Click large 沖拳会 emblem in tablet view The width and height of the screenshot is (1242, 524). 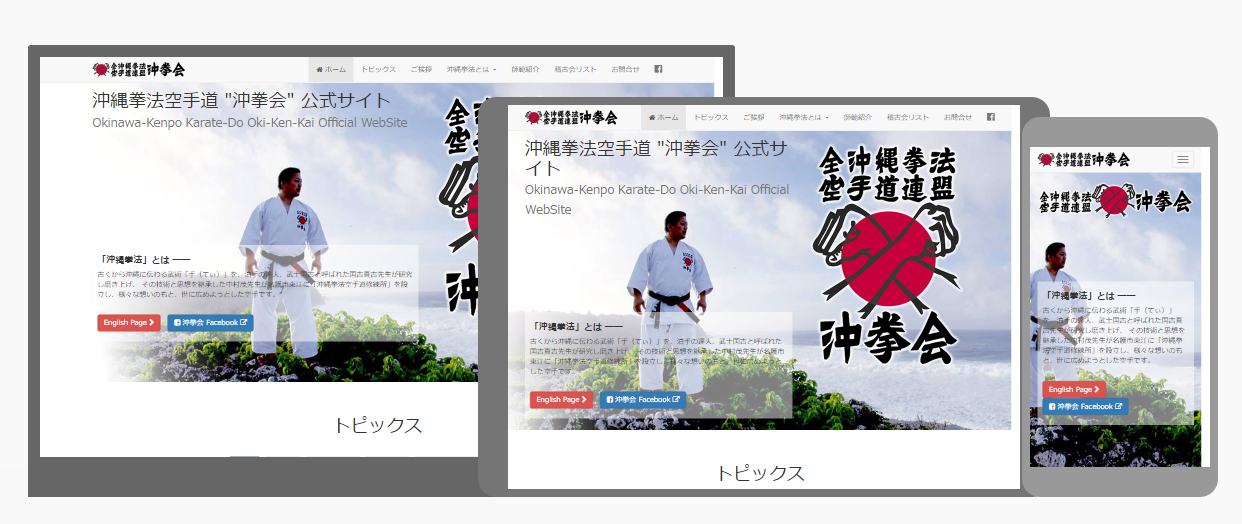[888, 255]
